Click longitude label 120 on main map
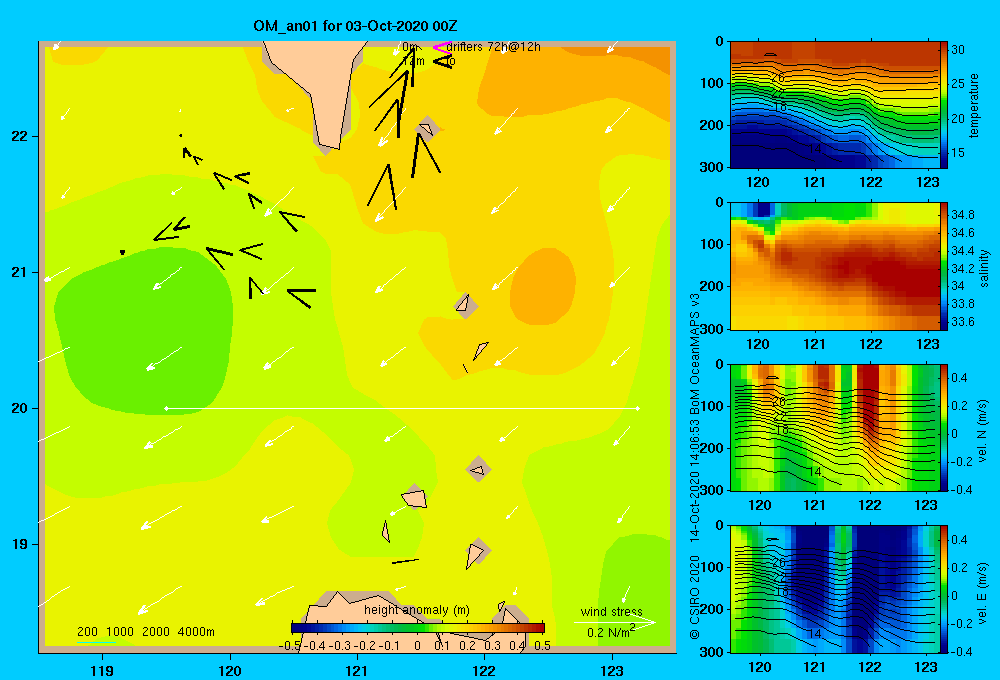Viewport: 1000px width, 680px height. click(x=230, y=670)
